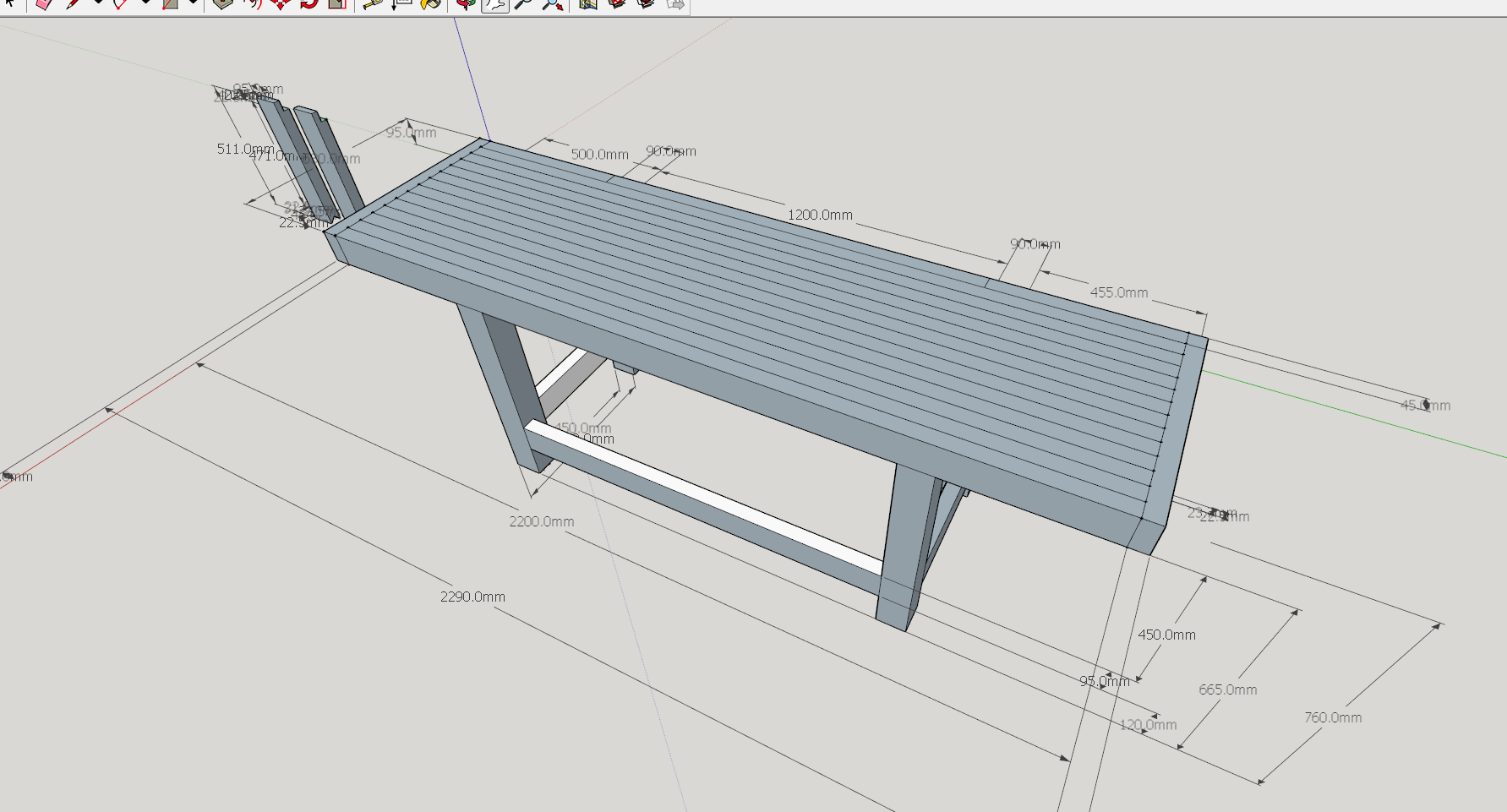Select the 455.0mm dimension label
Image resolution: width=1507 pixels, height=812 pixels.
[x=1119, y=292]
